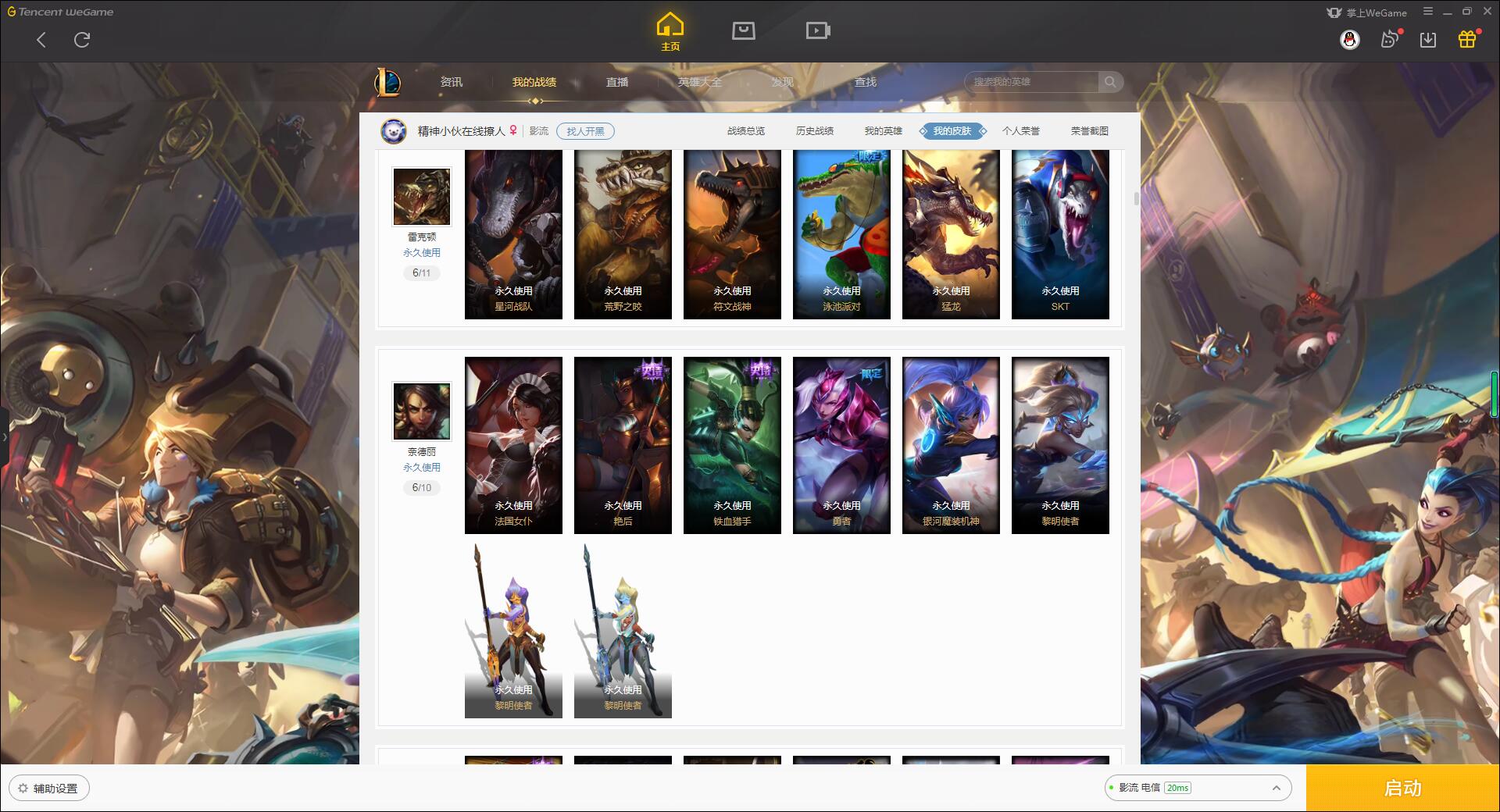Open 星河战队 Renekton skin card
The width and height of the screenshot is (1500, 812).
(513, 234)
